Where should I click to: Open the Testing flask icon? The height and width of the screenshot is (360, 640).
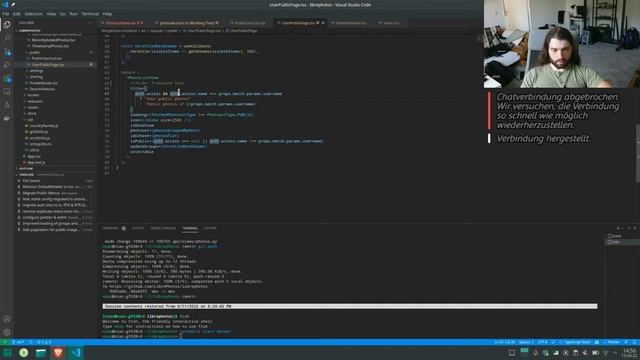[7, 105]
